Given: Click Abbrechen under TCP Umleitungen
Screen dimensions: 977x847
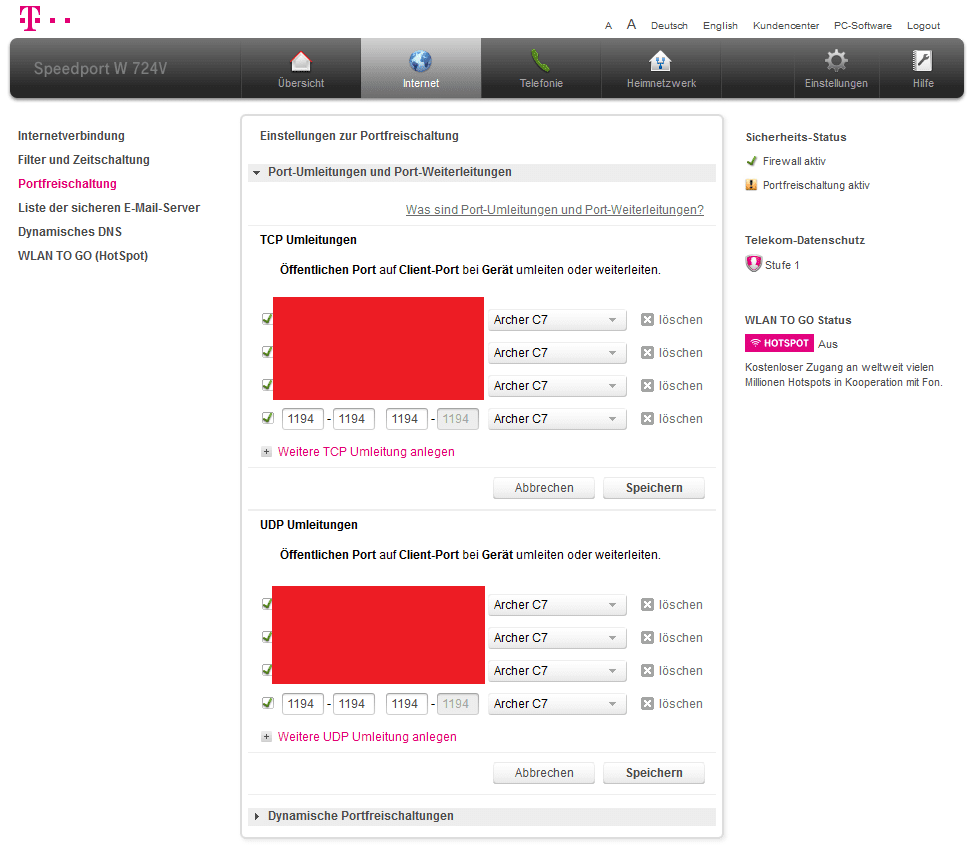Looking at the screenshot, I should coord(544,488).
